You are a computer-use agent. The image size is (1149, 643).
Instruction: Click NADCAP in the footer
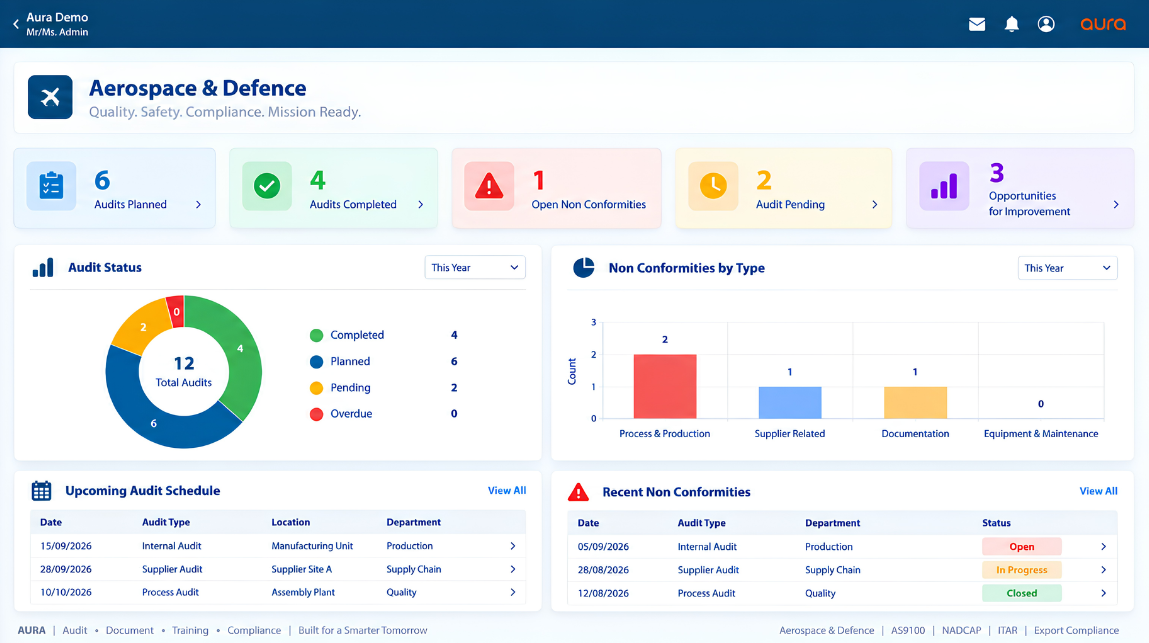pos(961,631)
